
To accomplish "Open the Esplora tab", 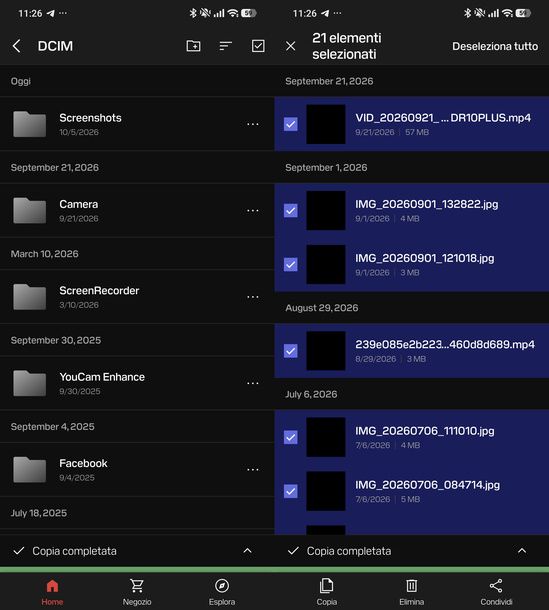I will pyautogui.click(x=222, y=592).
